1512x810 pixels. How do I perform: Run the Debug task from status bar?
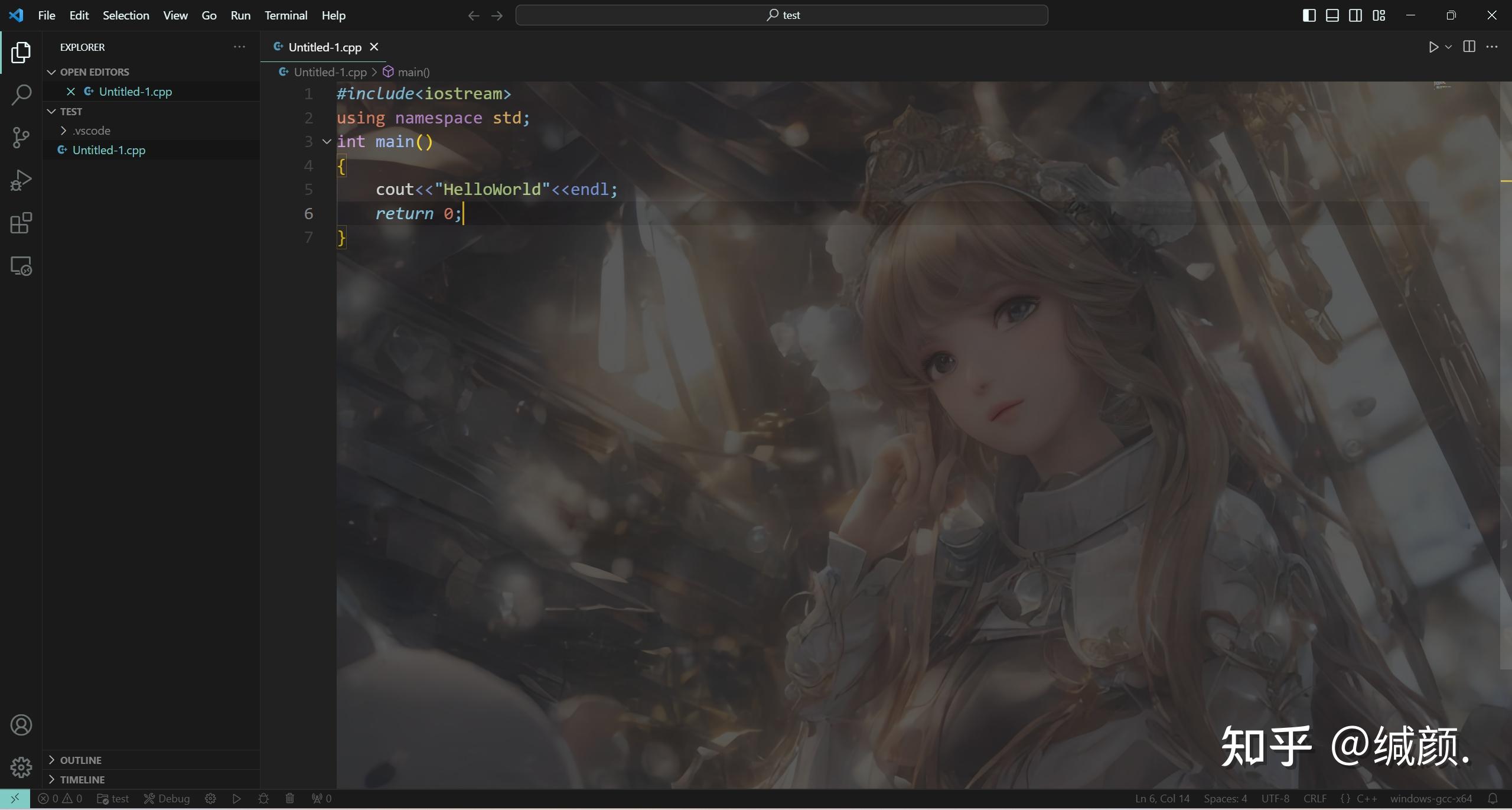click(x=167, y=798)
